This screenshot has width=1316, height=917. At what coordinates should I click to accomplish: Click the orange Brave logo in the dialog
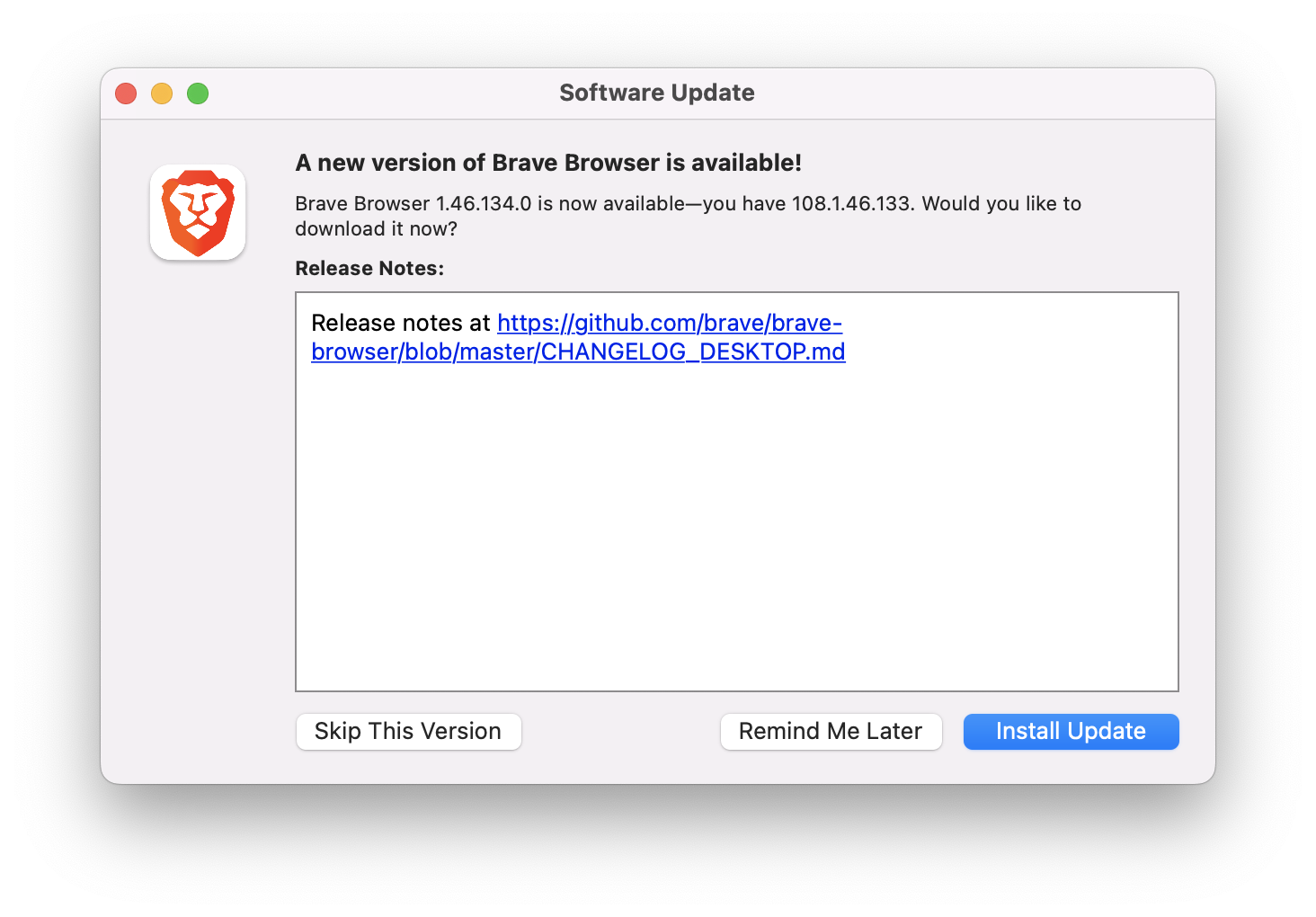pyautogui.click(x=197, y=212)
